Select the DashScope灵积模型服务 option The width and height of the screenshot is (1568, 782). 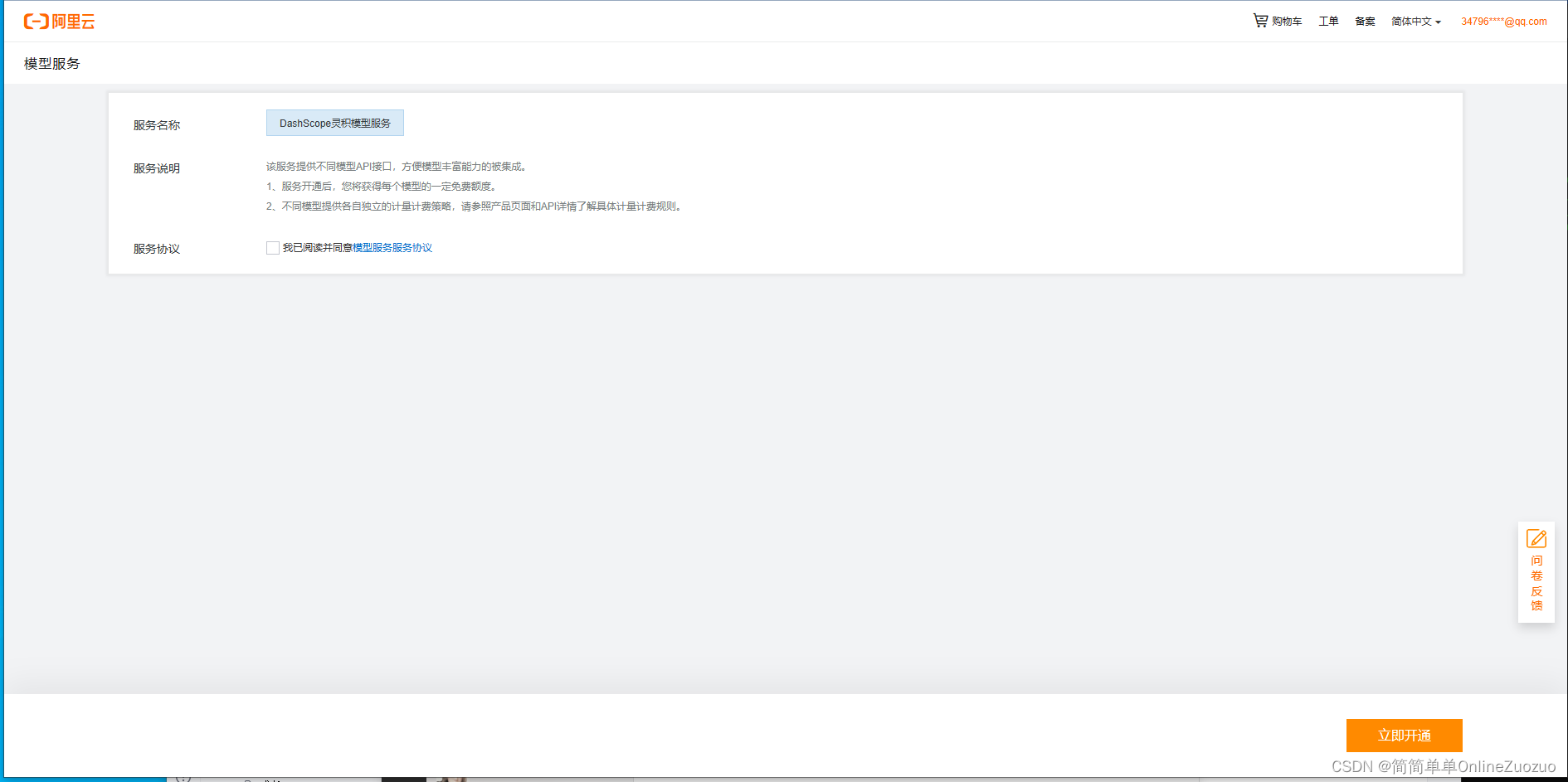(x=335, y=123)
